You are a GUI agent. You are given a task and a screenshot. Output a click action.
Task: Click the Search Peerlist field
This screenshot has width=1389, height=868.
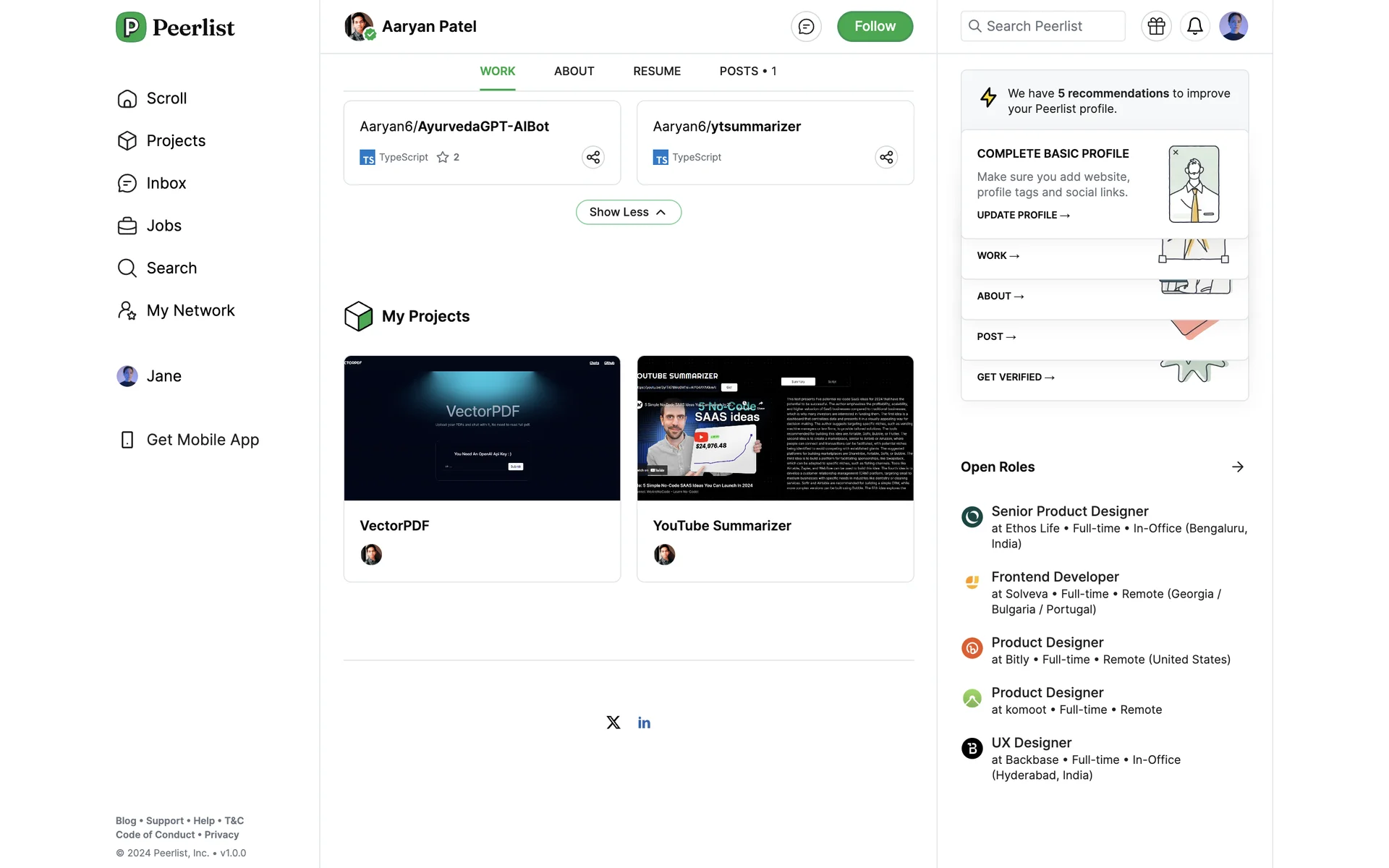(x=1042, y=26)
